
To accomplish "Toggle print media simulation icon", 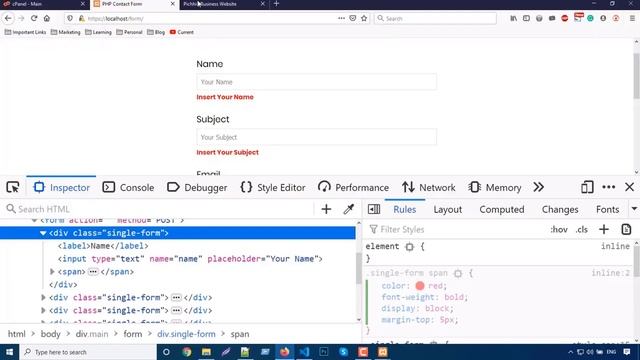I will pos(626,229).
